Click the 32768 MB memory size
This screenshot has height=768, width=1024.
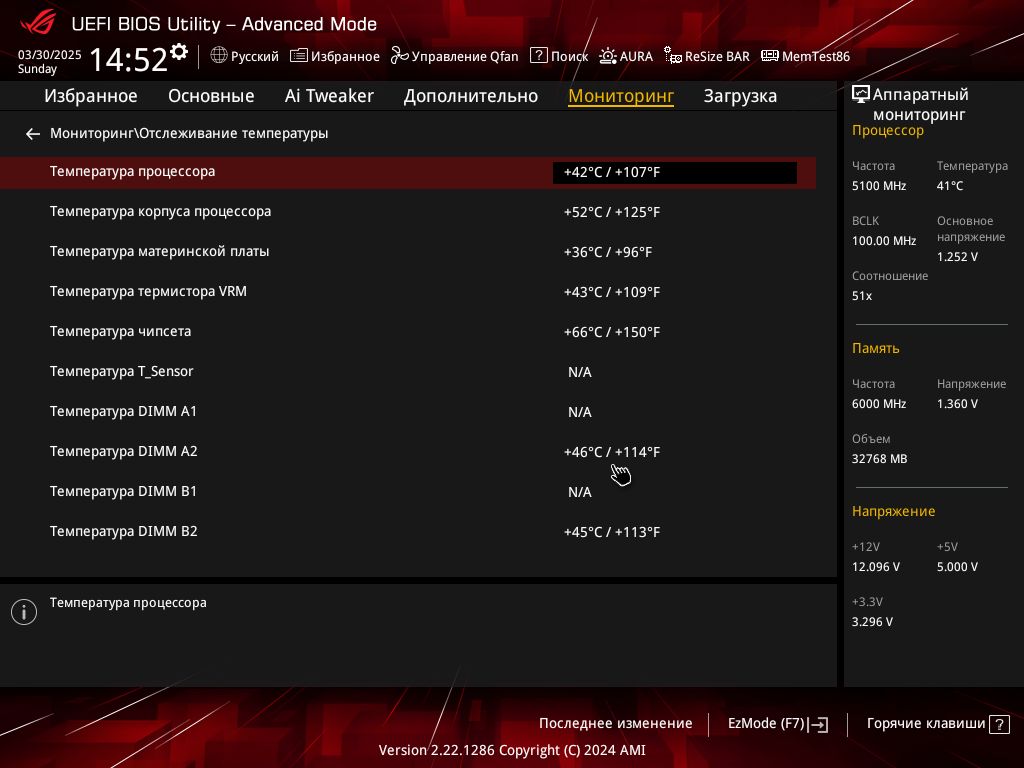pyautogui.click(x=880, y=459)
